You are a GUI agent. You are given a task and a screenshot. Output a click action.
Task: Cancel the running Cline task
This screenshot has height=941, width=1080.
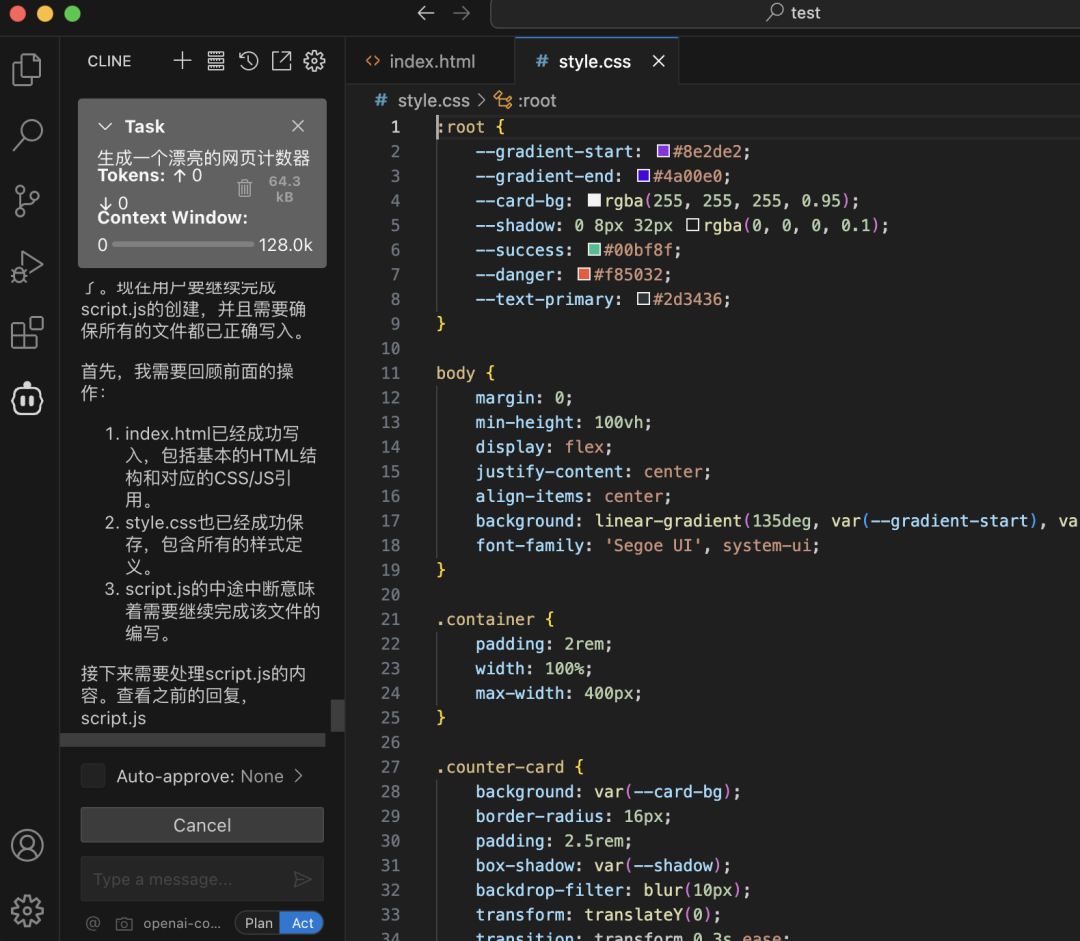pyautogui.click(x=201, y=825)
